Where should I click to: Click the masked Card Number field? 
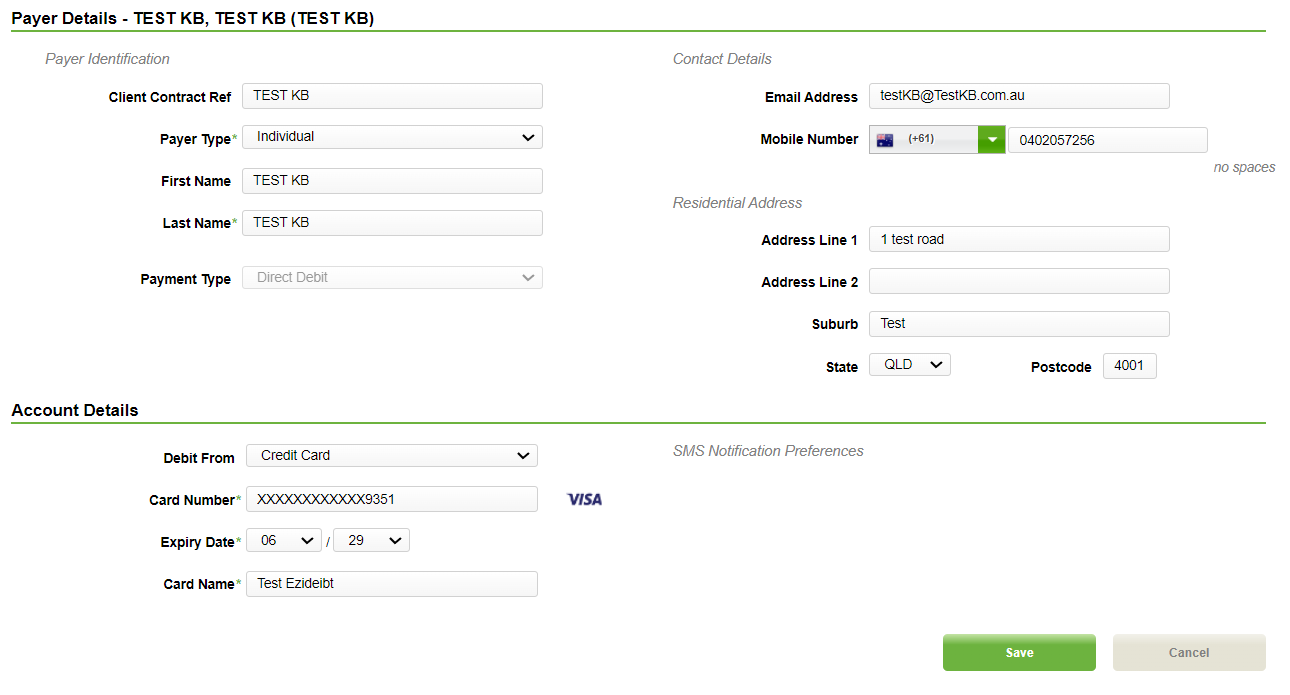pos(392,499)
